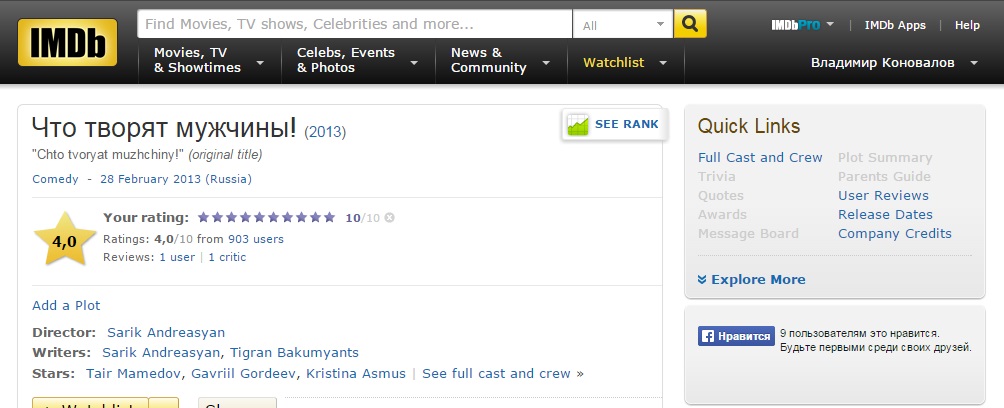1004x408 pixels.
Task: Click the 10/10 rating value text
Action: [362, 218]
